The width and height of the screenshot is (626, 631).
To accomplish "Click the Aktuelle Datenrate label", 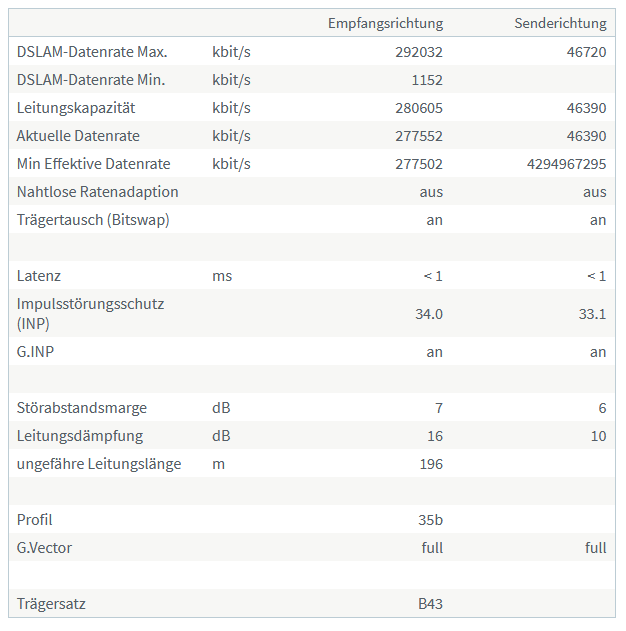I will 78,136.
